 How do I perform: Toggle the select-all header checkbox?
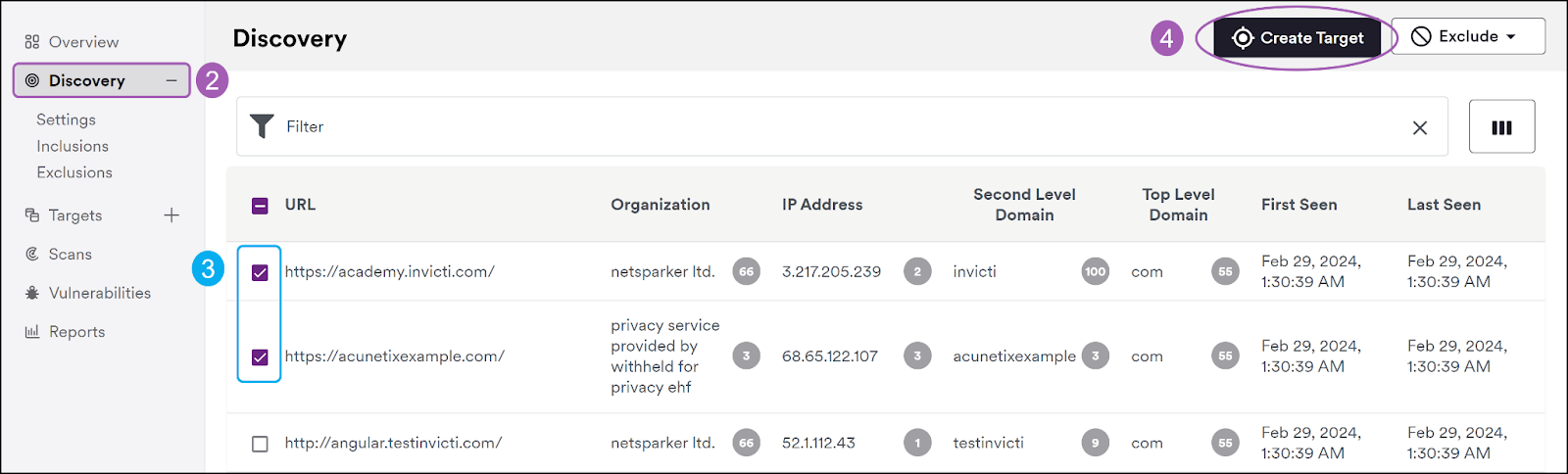(x=260, y=206)
